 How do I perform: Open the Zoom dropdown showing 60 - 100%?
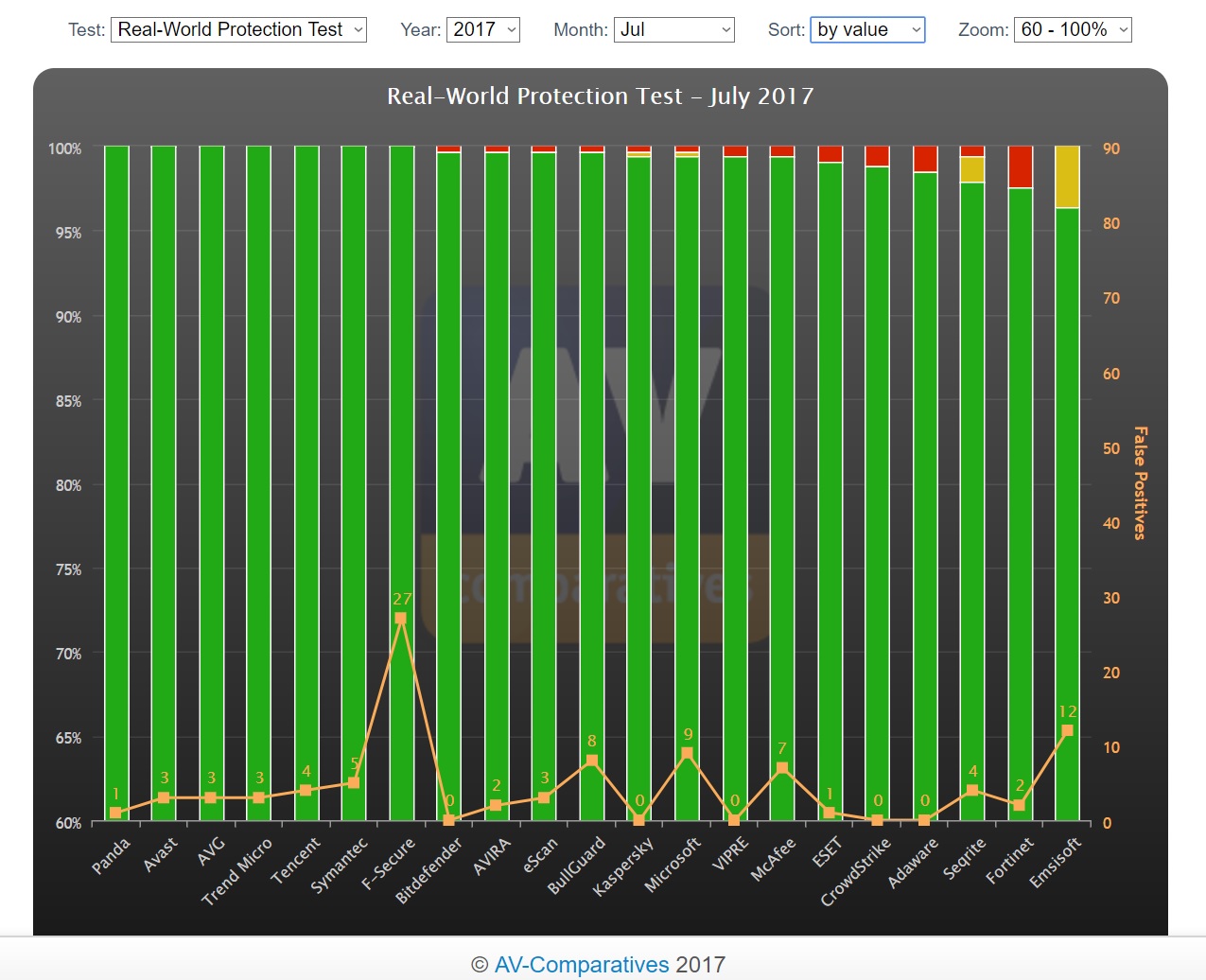point(1073,29)
